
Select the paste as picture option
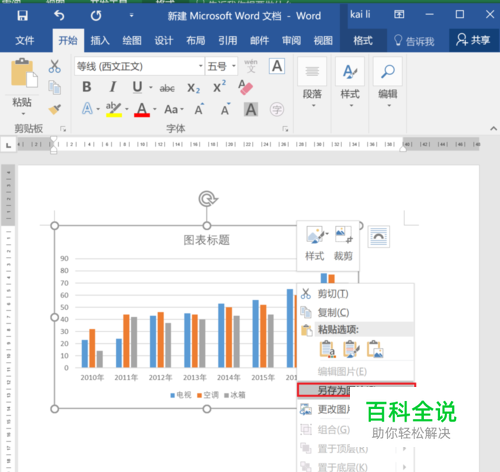375,349
